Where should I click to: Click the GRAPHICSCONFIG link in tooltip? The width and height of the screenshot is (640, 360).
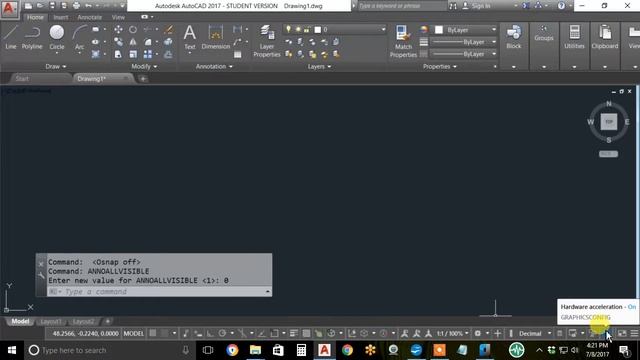tap(585, 317)
